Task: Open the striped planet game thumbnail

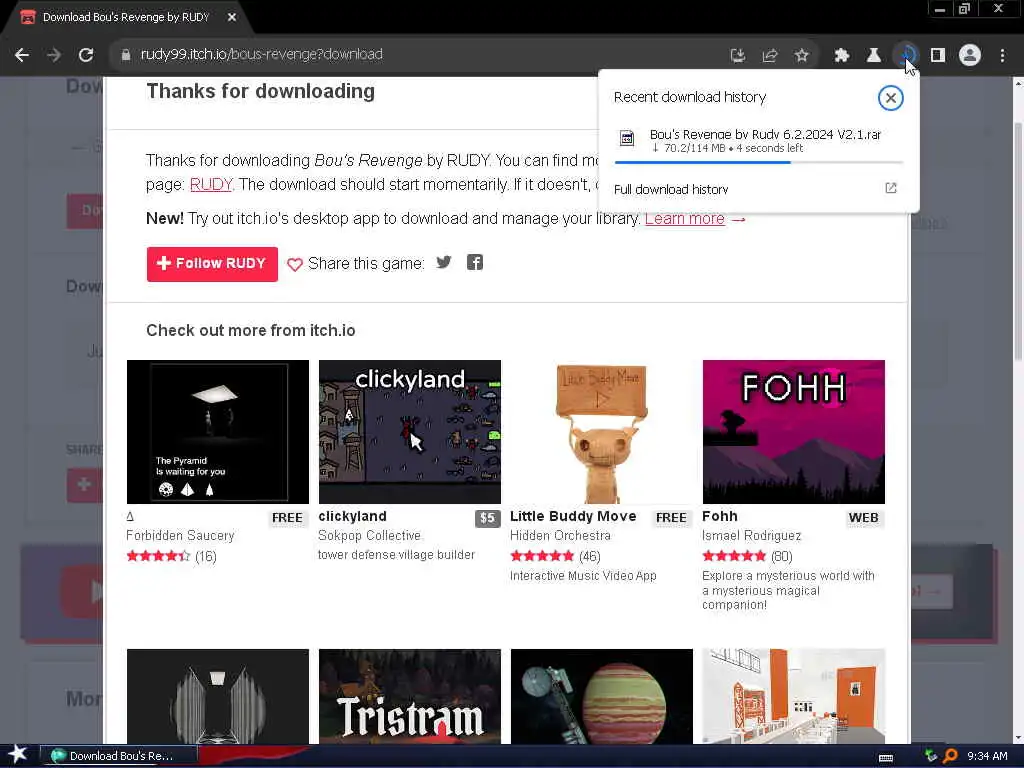Action: tap(601, 696)
